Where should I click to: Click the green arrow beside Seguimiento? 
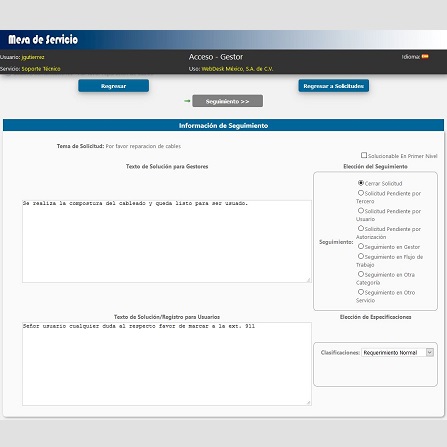tap(187, 101)
